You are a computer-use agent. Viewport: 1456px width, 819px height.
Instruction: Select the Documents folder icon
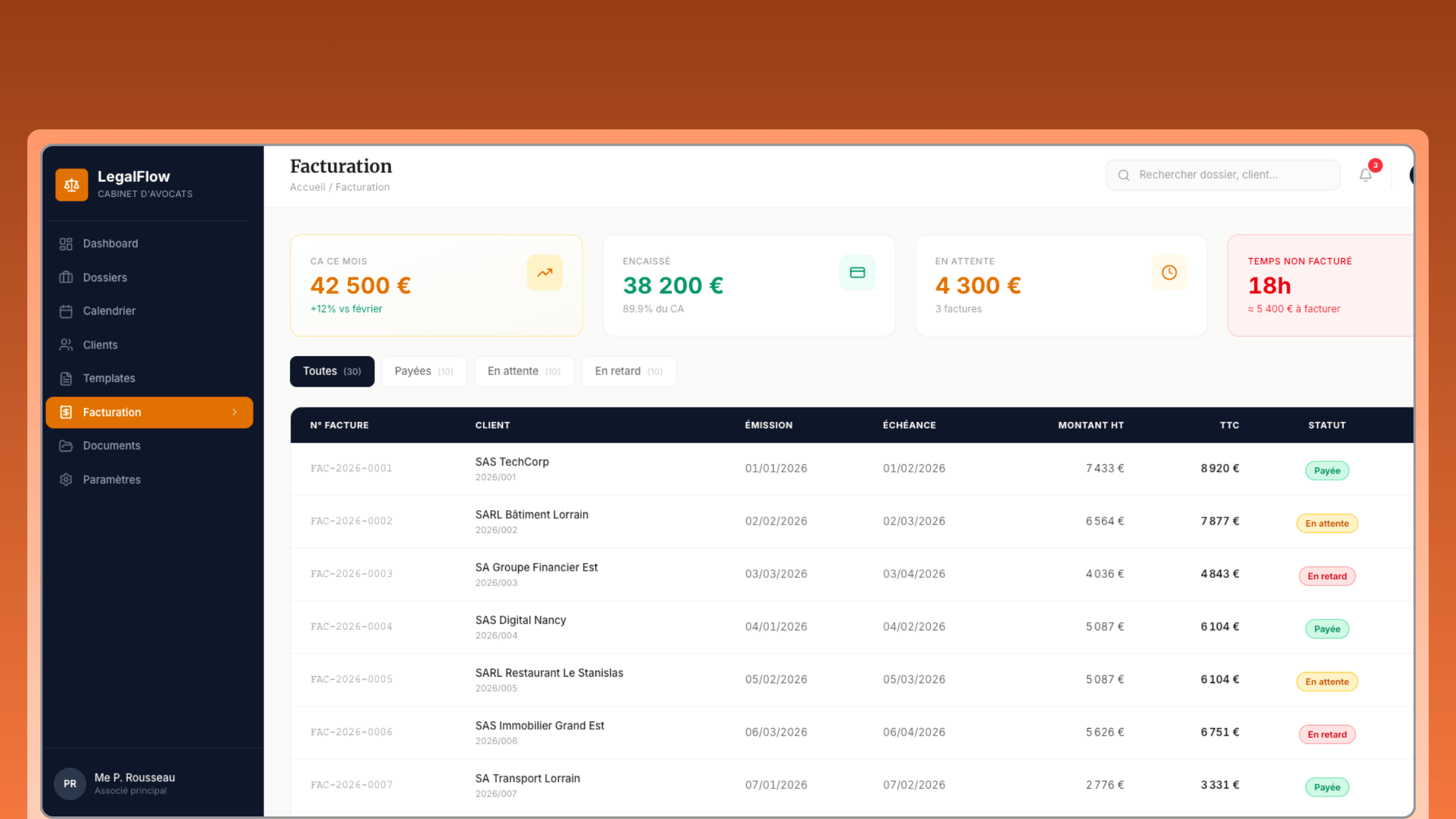[x=66, y=446]
